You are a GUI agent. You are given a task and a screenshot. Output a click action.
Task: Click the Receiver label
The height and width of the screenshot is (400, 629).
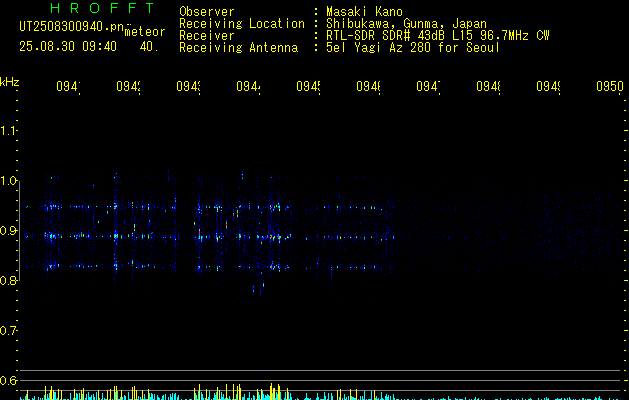coord(207,35)
